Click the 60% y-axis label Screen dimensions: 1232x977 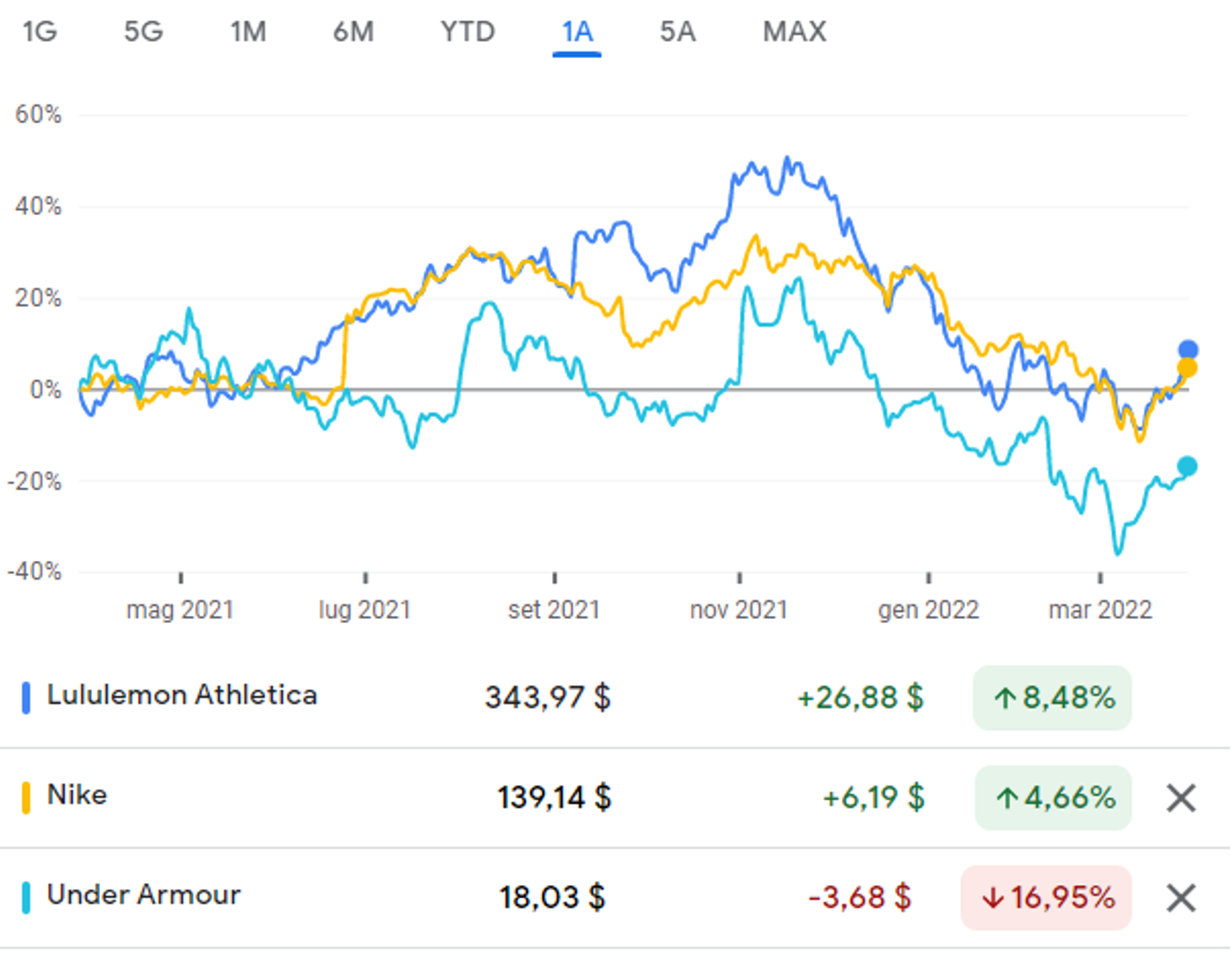point(39,114)
